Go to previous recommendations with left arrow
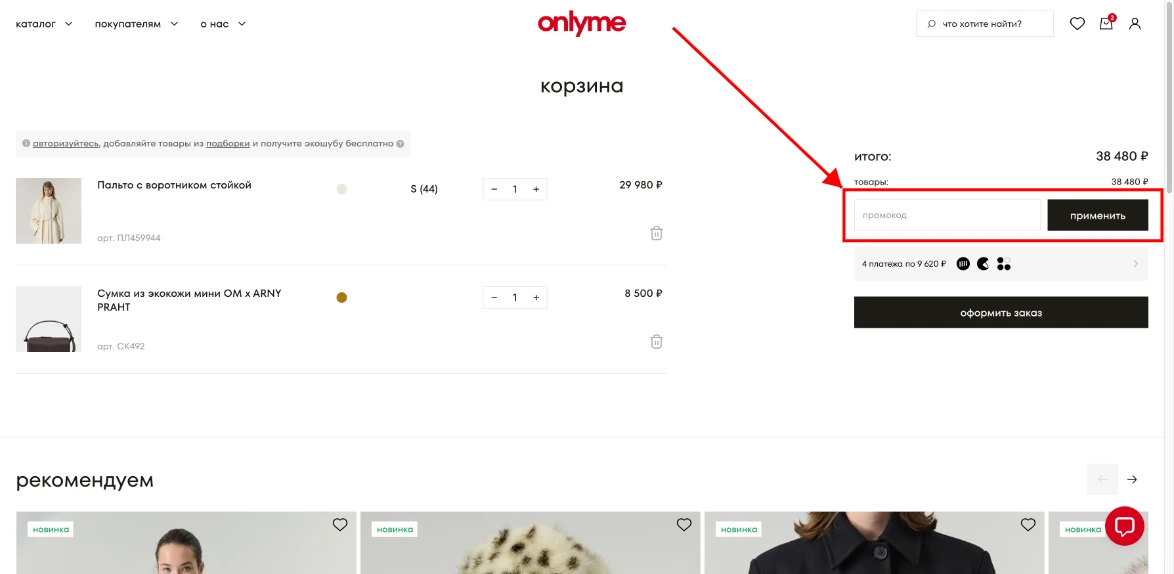Screen dimensions: 1174x574 click(1102, 480)
